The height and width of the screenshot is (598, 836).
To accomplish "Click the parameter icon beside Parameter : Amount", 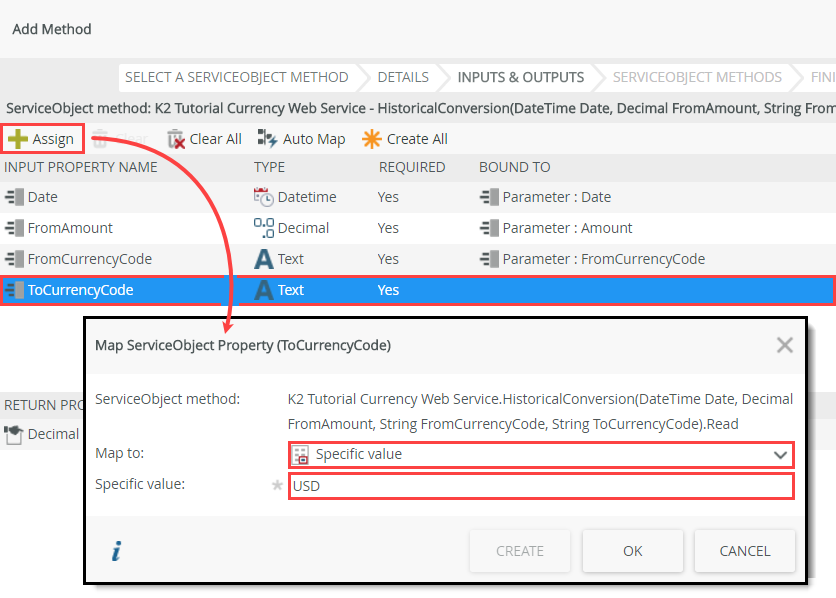I will click(489, 228).
